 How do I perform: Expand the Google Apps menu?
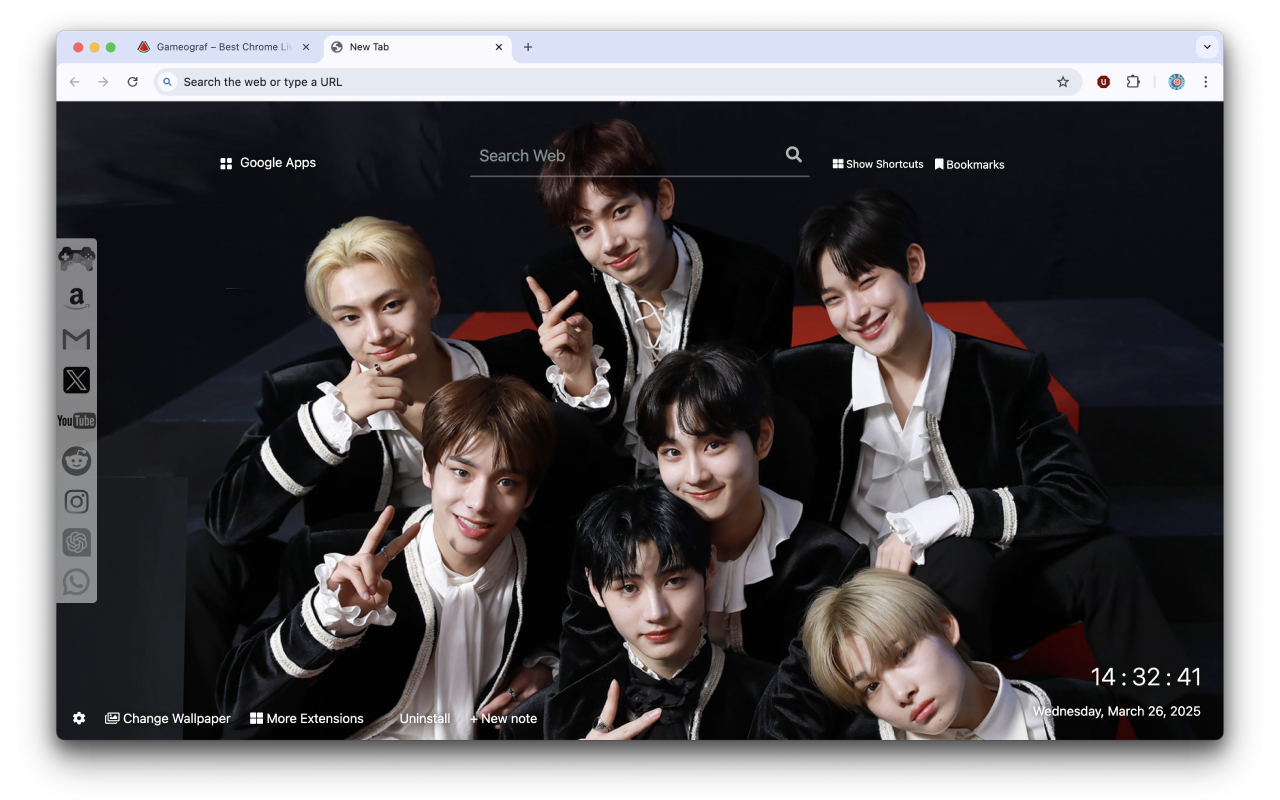pos(267,162)
